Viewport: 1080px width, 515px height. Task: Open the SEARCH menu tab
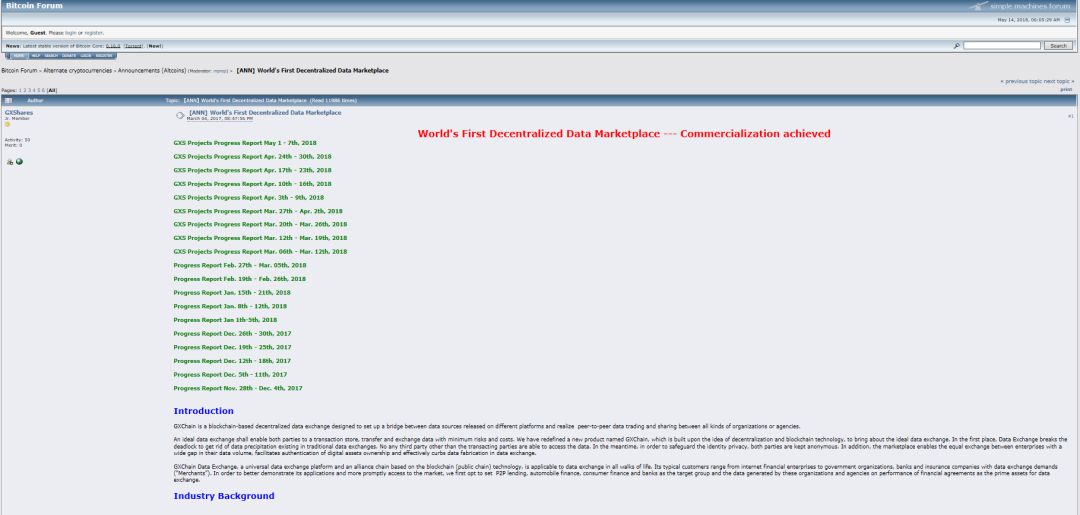pyautogui.click(x=51, y=56)
